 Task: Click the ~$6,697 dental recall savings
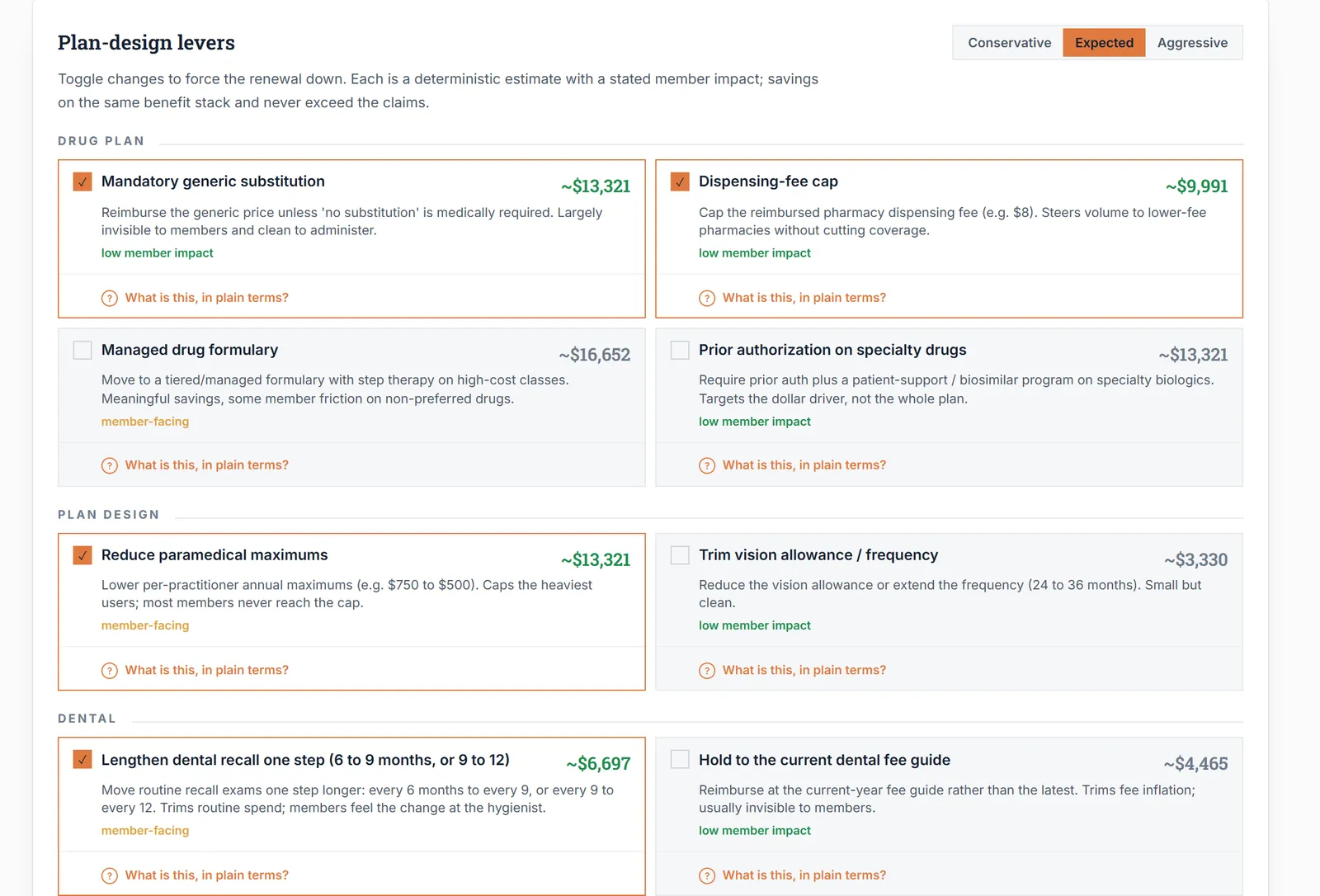pos(598,764)
